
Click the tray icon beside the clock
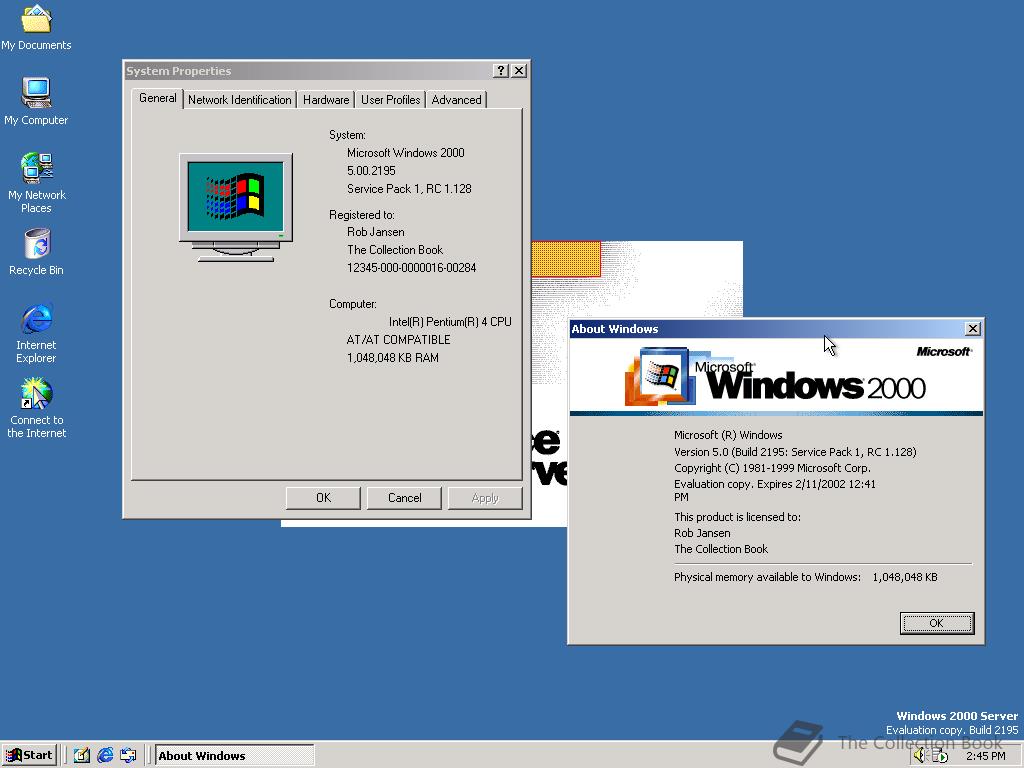[x=940, y=756]
